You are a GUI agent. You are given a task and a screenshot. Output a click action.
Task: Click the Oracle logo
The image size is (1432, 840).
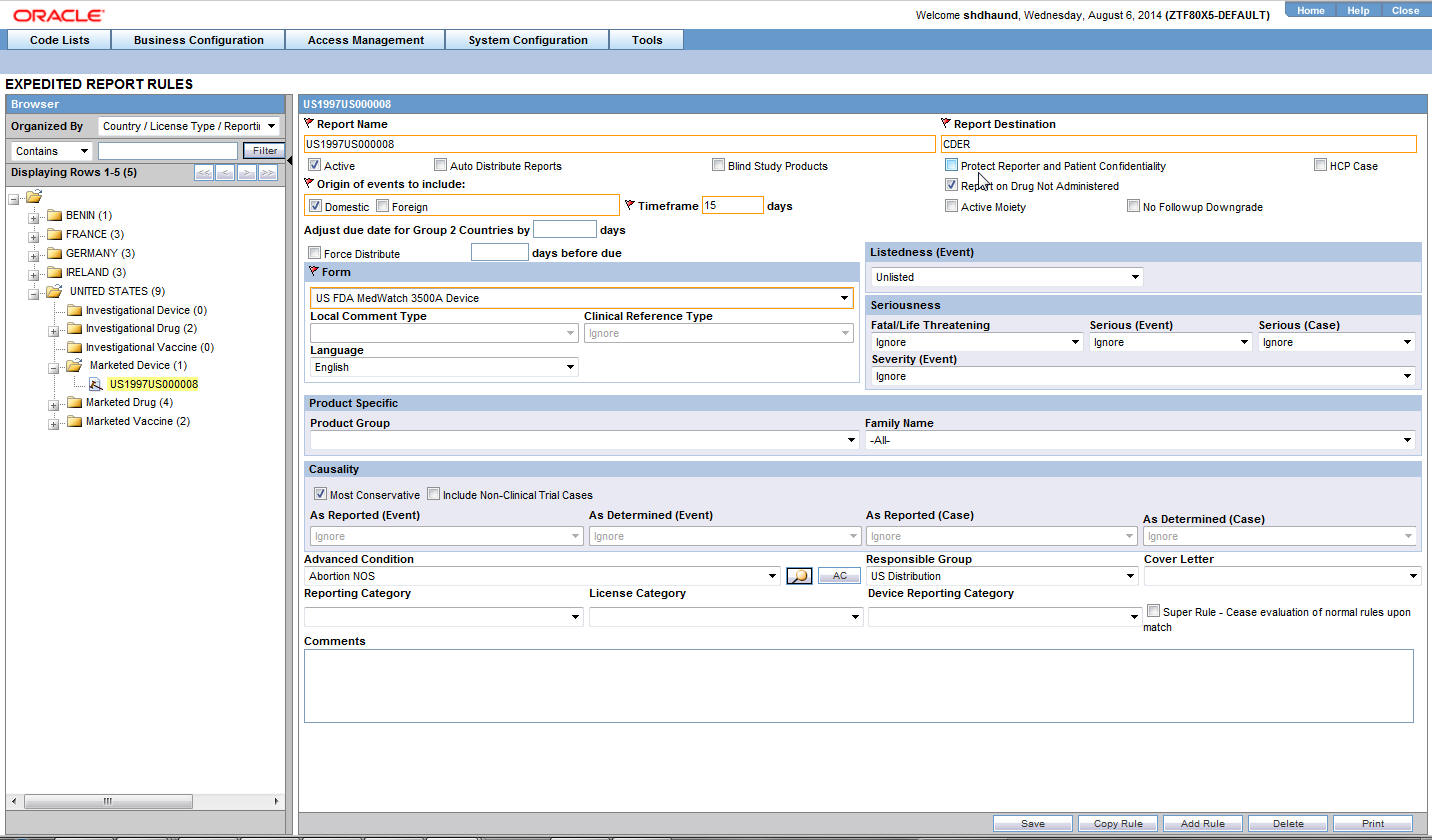point(58,15)
